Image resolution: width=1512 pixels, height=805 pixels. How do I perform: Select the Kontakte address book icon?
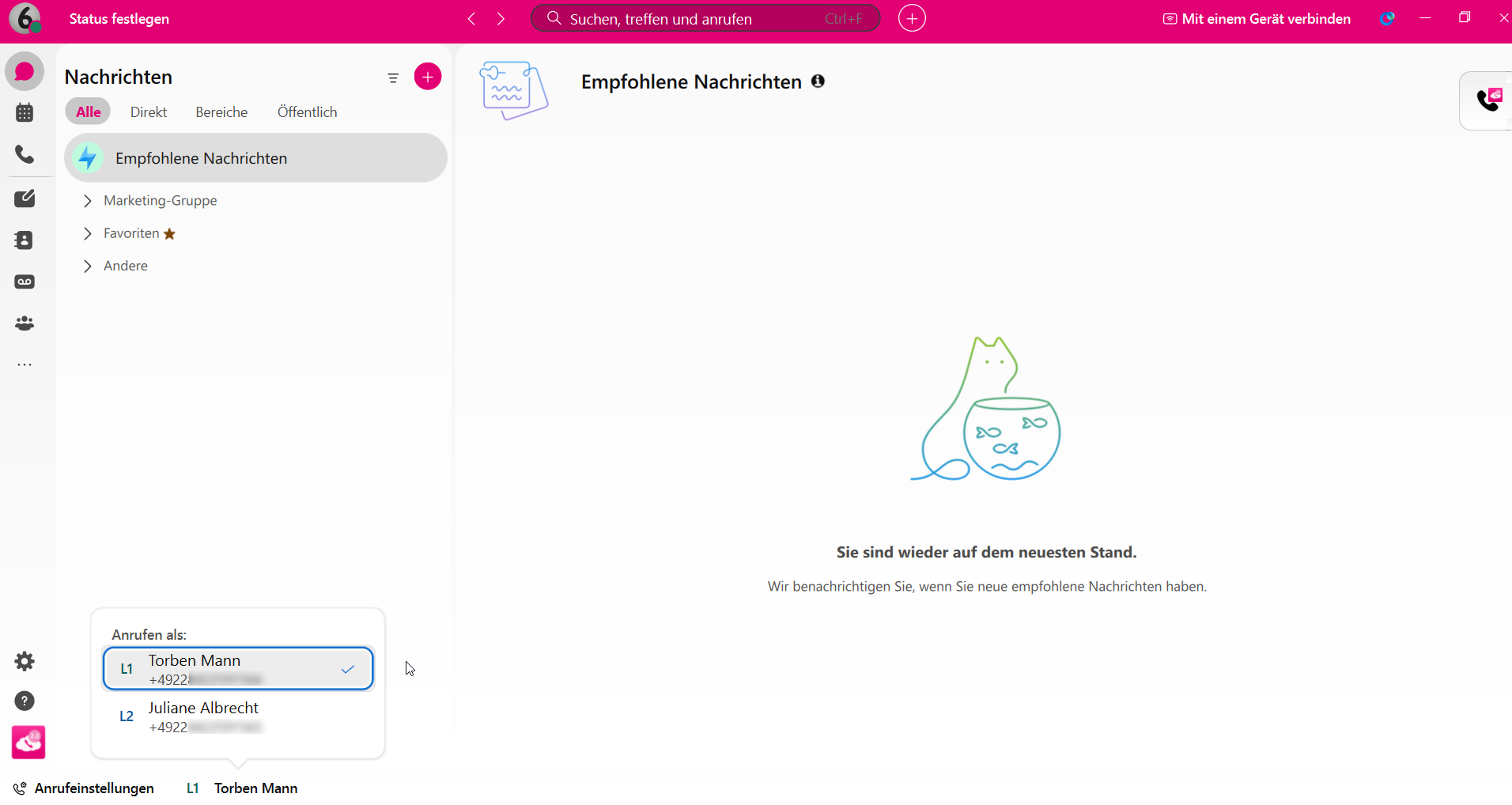(x=25, y=240)
